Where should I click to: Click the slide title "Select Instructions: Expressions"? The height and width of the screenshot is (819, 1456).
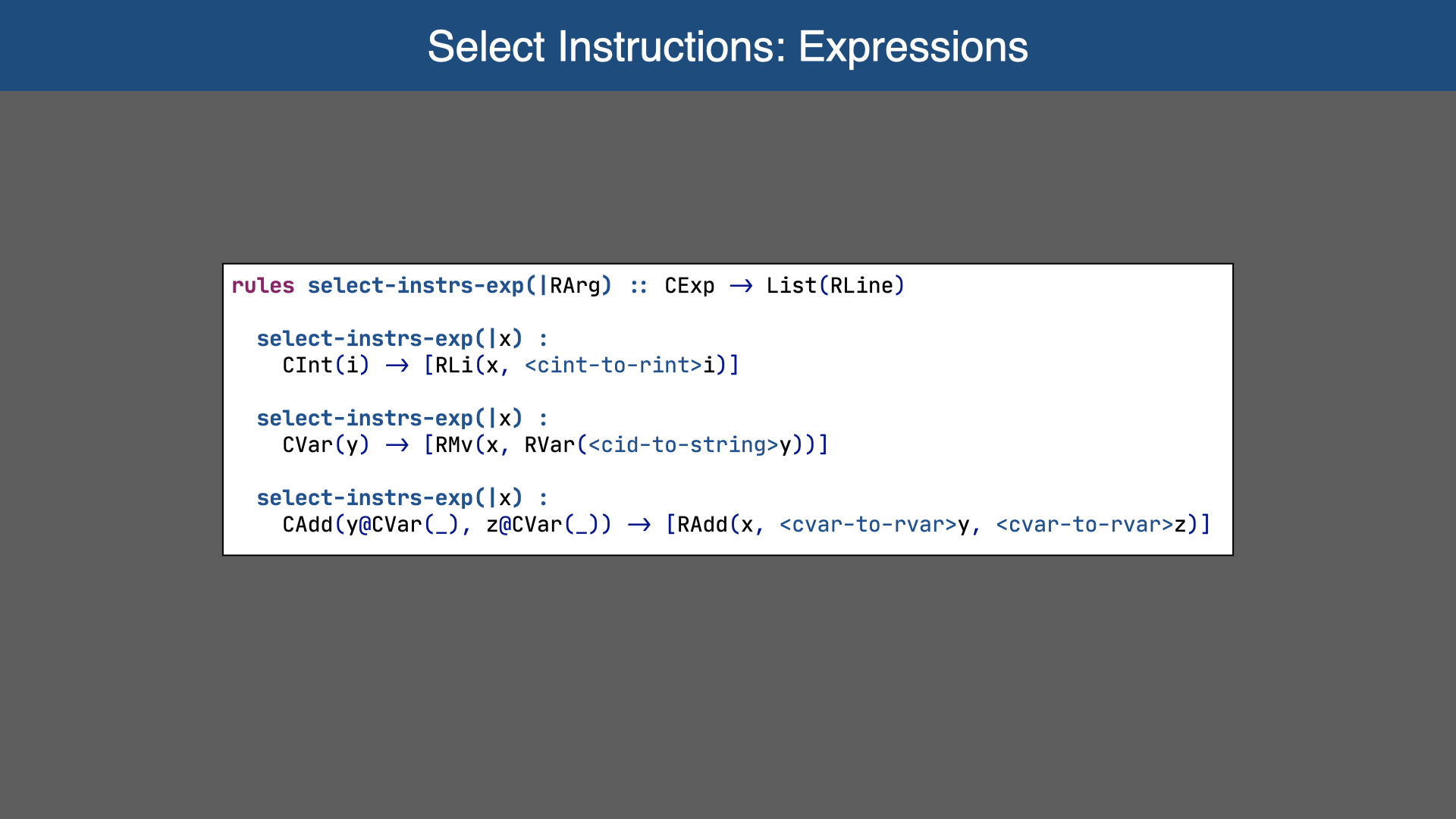point(727,47)
